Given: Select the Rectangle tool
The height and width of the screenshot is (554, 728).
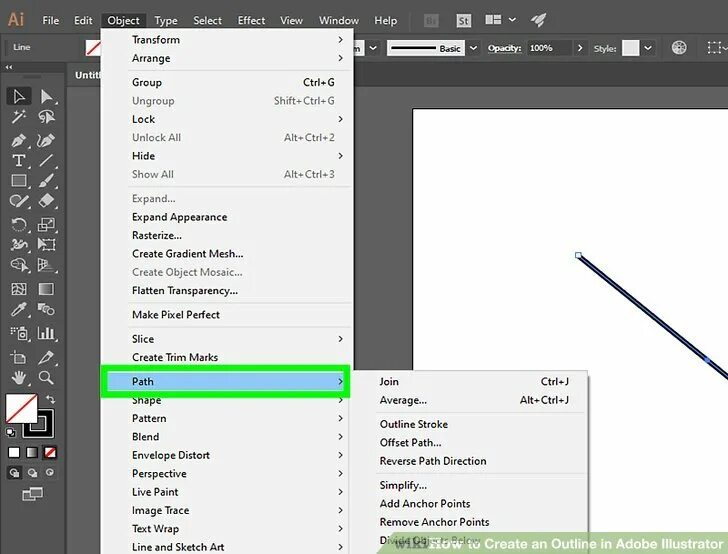Looking at the screenshot, I should pyautogui.click(x=19, y=181).
